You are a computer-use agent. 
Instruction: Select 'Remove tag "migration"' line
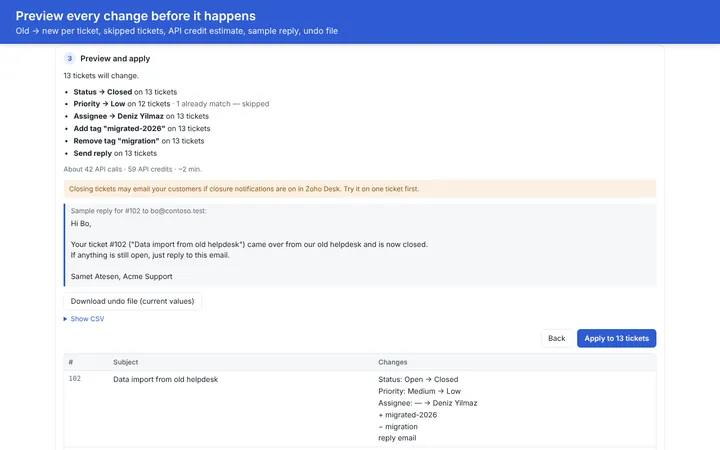click(x=139, y=141)
